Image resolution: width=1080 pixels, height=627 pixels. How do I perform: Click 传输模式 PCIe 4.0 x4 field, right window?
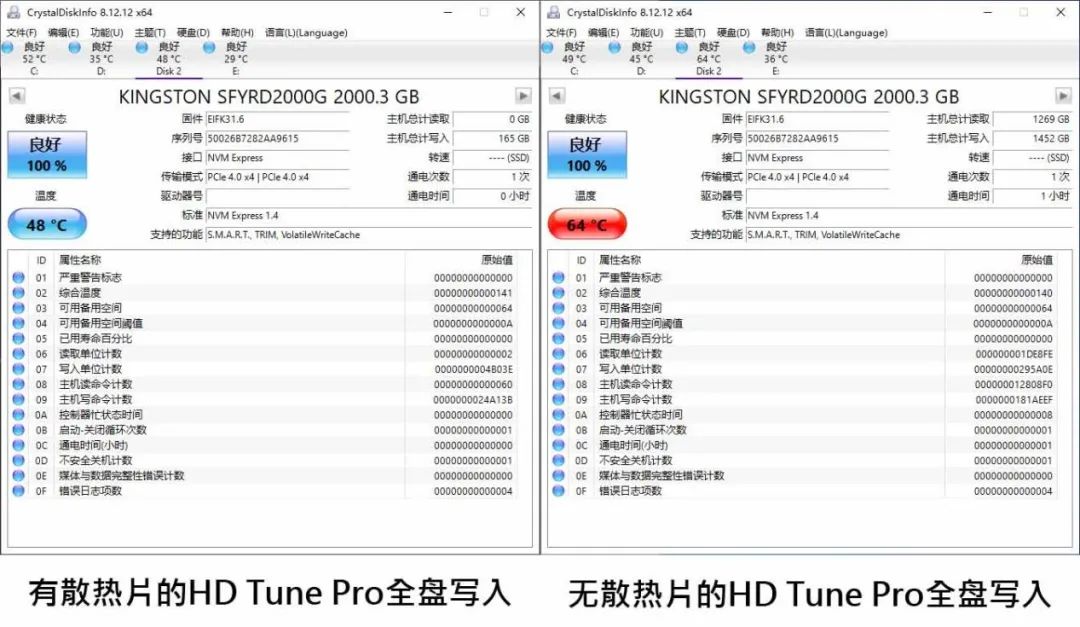(818, 177)
